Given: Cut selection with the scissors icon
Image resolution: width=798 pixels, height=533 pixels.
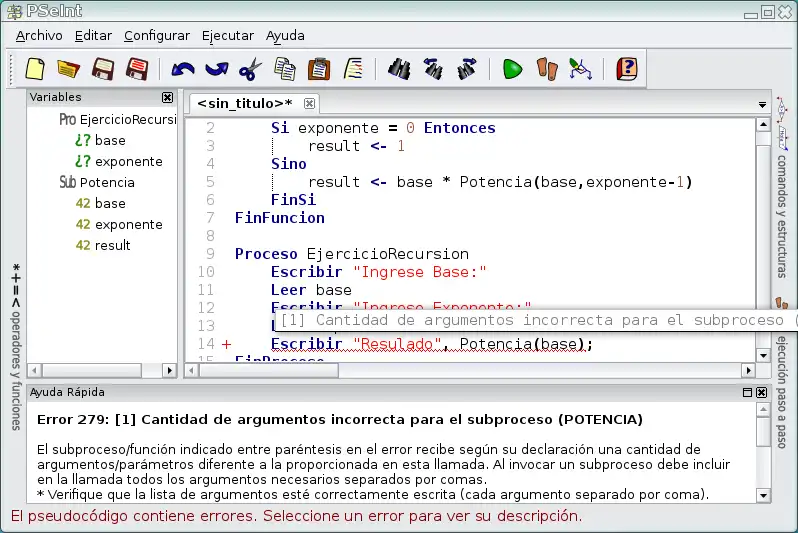Looking at the screenshot, I should pyautogui.click(x=250, y=69).
